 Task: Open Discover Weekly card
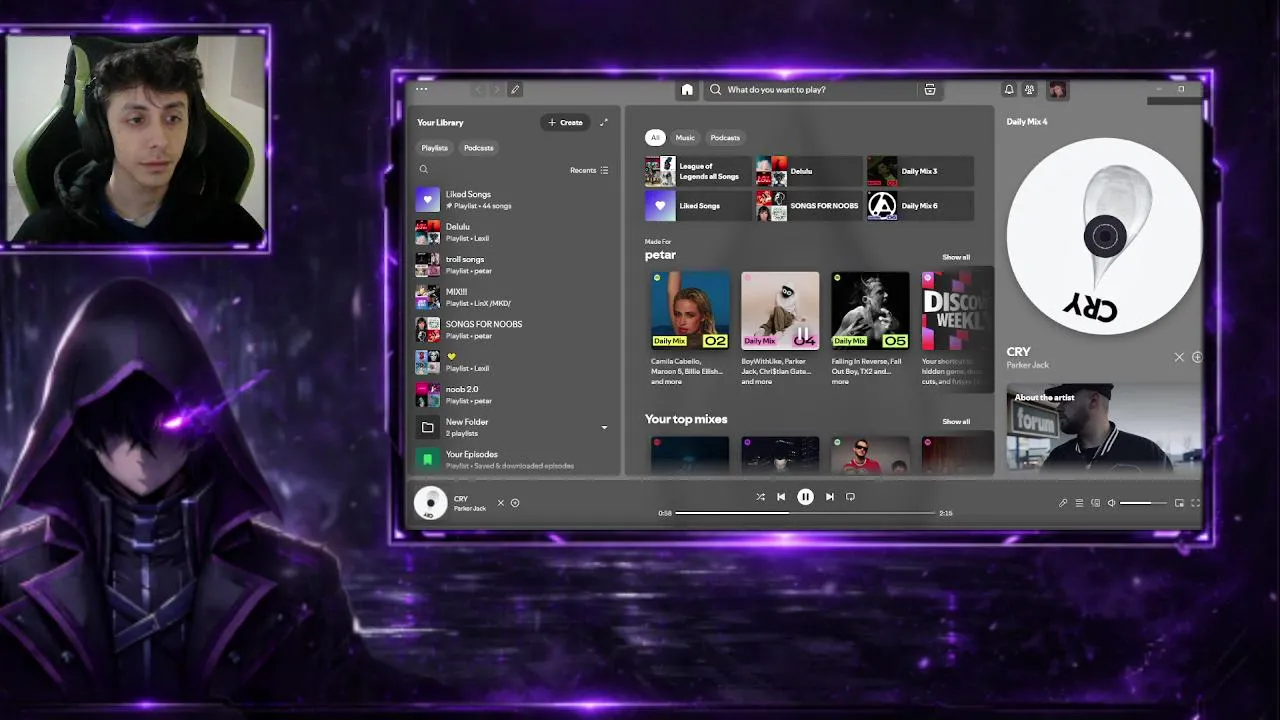click(956, 329)
